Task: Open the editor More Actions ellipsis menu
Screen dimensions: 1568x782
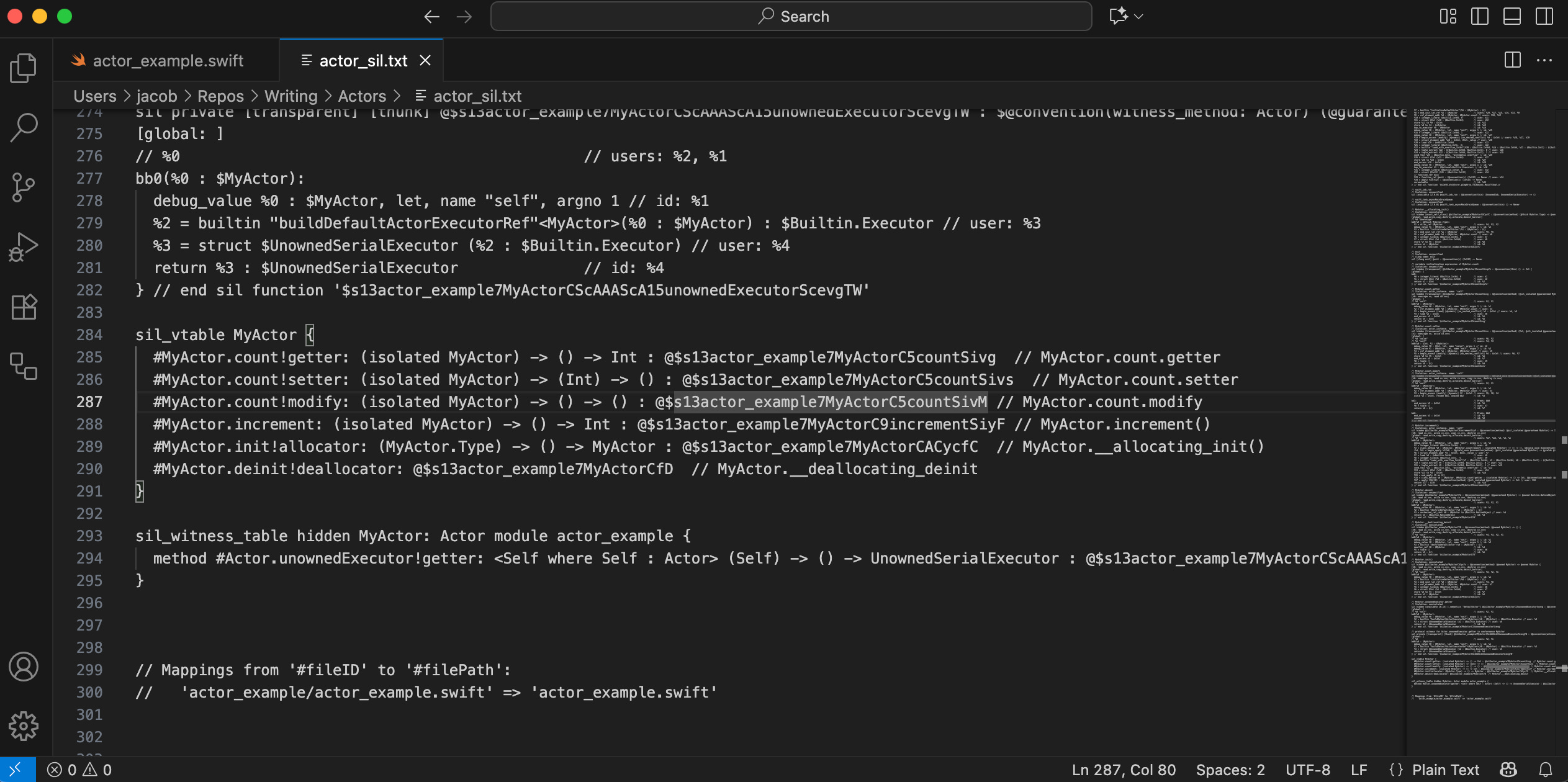Action: point(1544,60)
